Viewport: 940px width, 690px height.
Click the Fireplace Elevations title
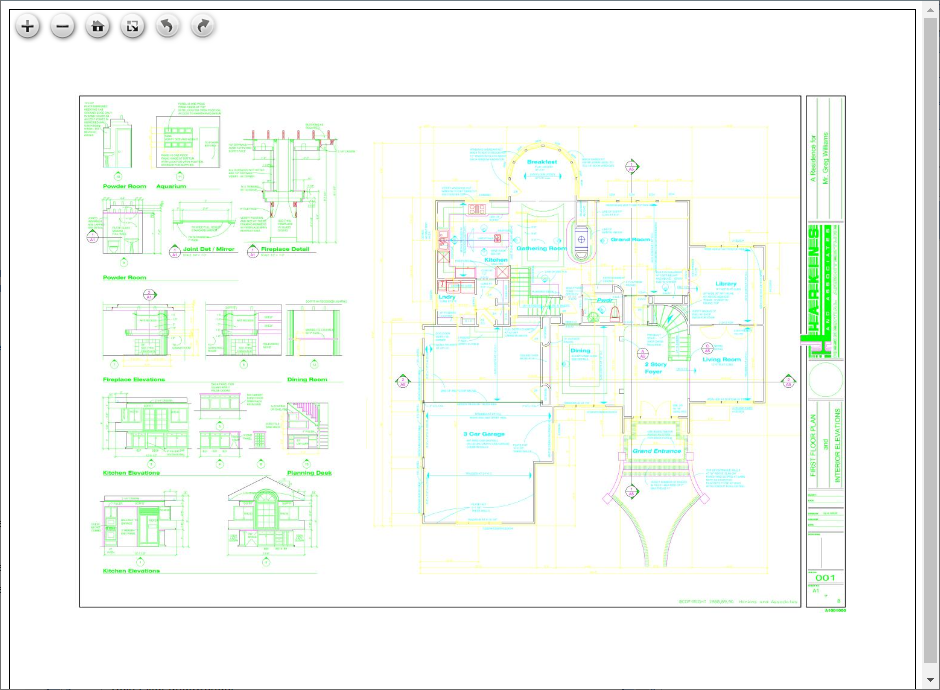click(133, 379)
